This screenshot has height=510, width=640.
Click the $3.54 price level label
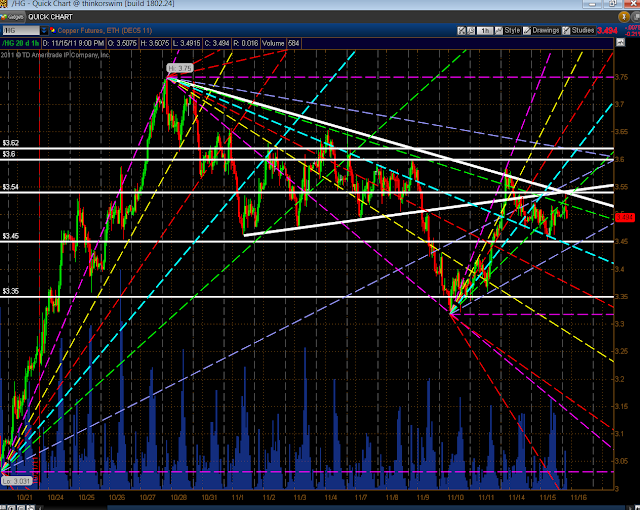pyautogui.click(x=11, y=187)
